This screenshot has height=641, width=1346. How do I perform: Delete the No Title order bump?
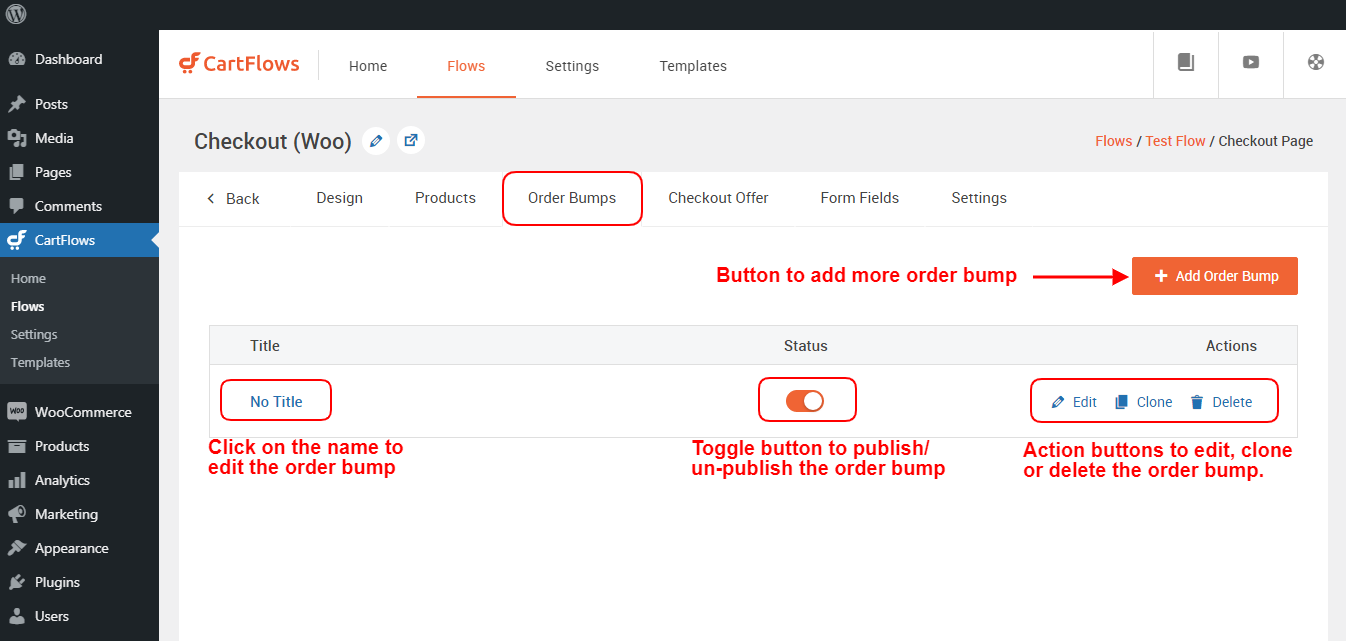(x=1221, y=402)
